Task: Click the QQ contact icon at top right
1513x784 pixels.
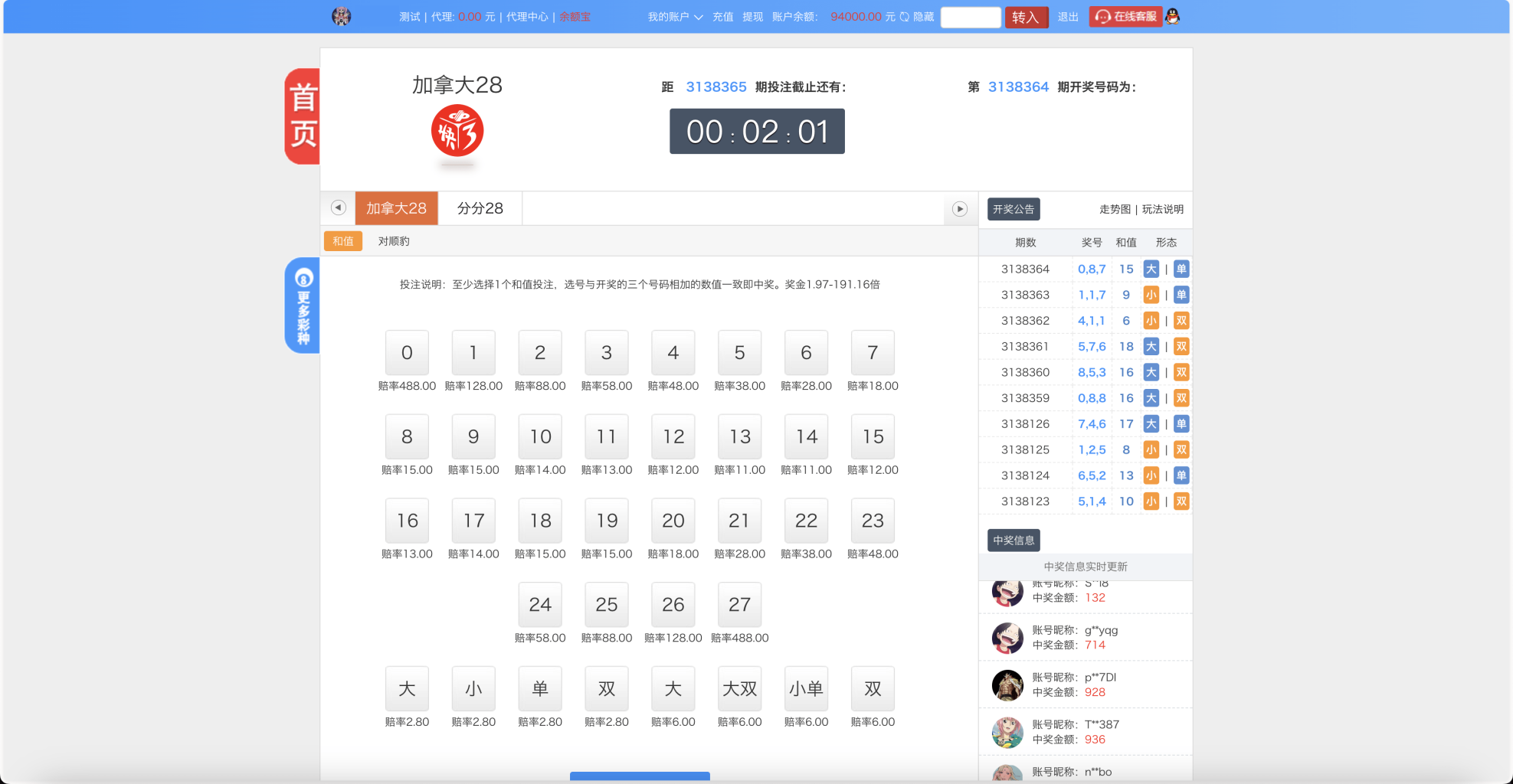Action: point(1174,15)
